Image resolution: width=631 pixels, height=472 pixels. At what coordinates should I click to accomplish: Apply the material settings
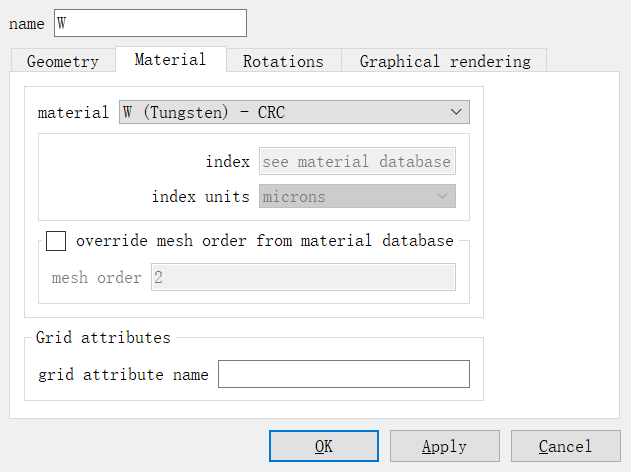click(x=444, y=446)
